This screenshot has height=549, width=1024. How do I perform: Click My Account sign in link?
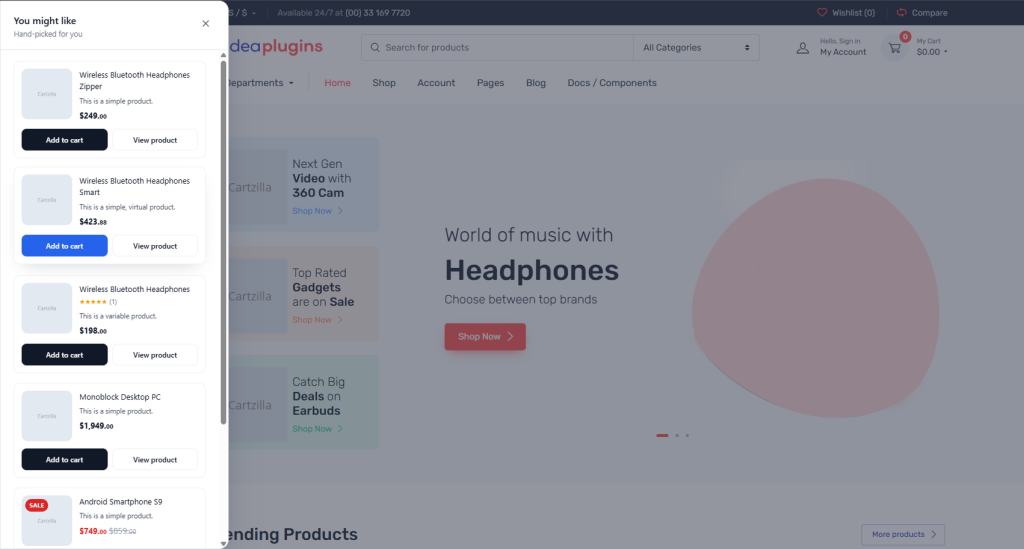pyautogui.click(x=843, y=47)
